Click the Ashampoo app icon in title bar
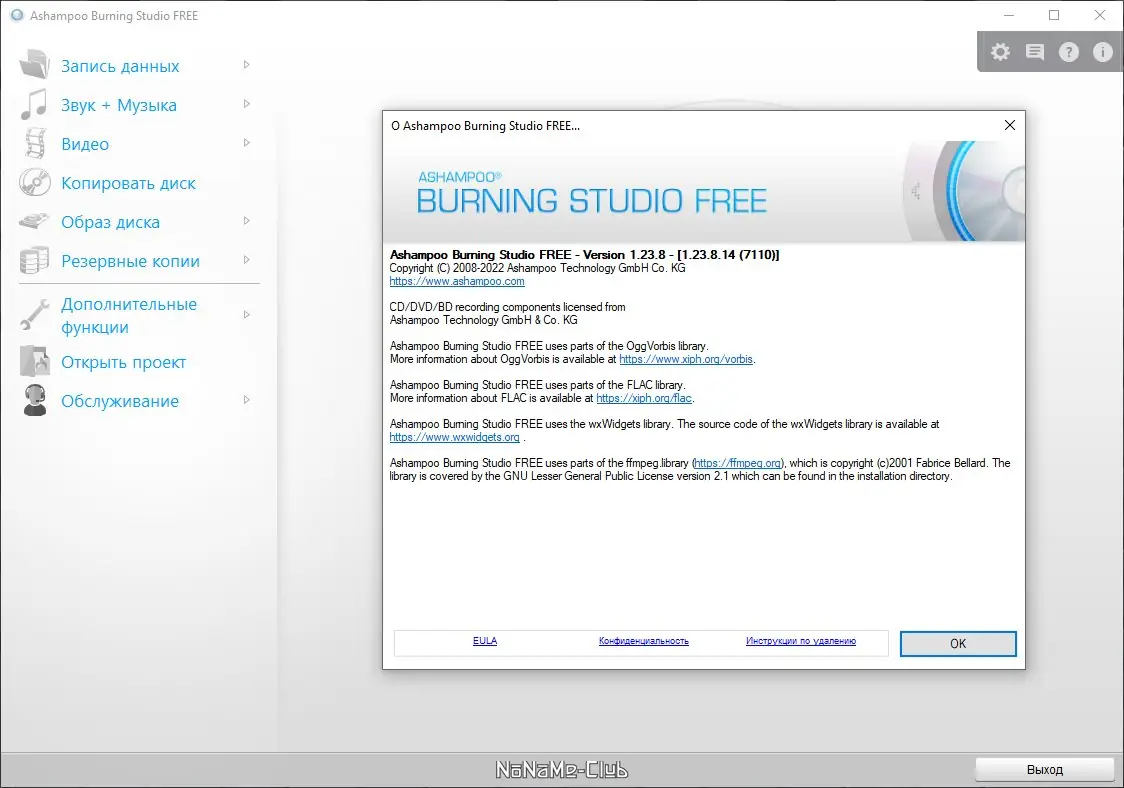1124x788 pixels. pyautogui.click(x=16, y=15)
